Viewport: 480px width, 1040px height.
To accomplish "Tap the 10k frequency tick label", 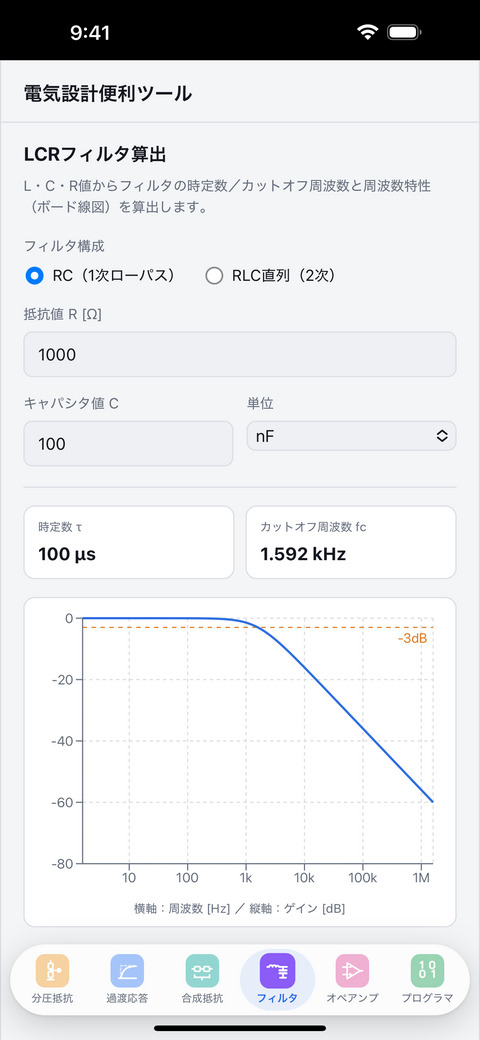I will (x=304, y=879).
